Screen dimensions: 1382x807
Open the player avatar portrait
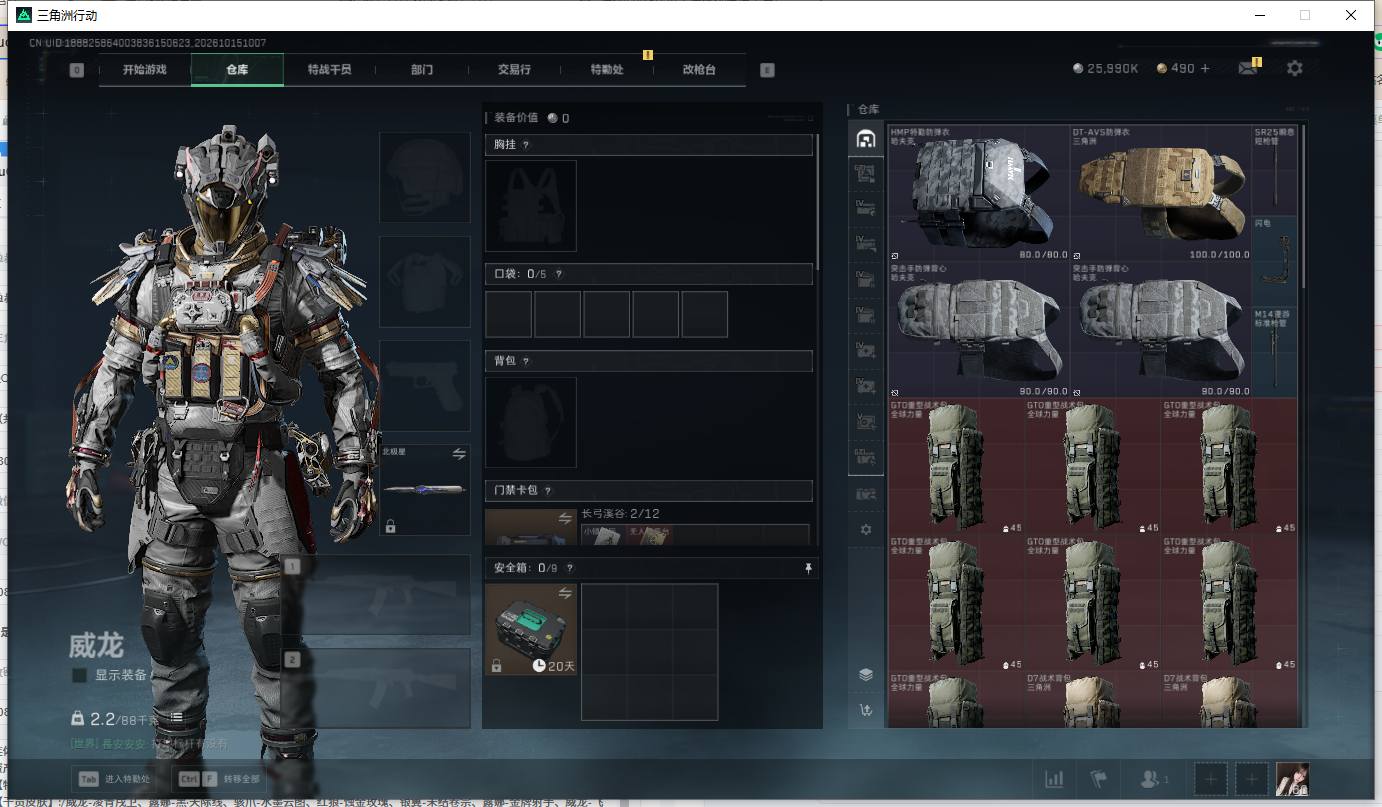tap(1292, 779)
